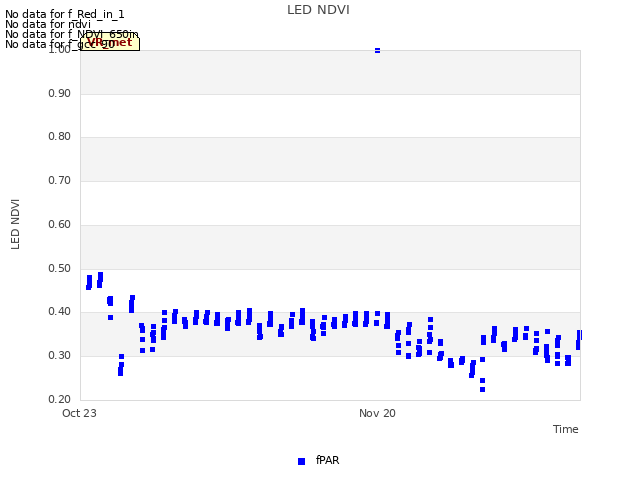Click the 'No data for f_Red_in_1' message
This screenshot has width=640, height=480.
coord(64,14)
